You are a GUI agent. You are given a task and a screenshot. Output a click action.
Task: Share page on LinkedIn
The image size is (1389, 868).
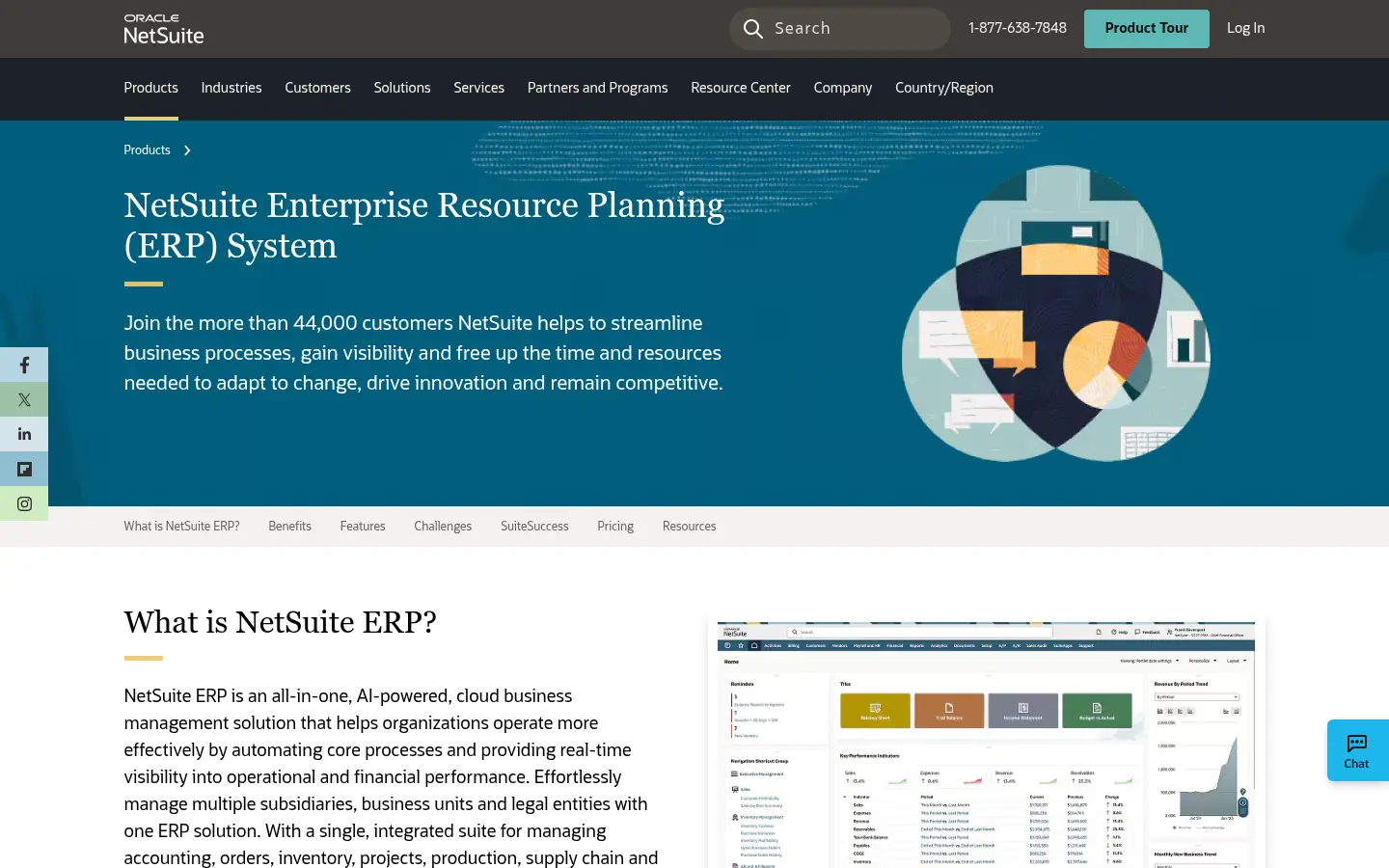pyautogui.click(x=24, y=434)
